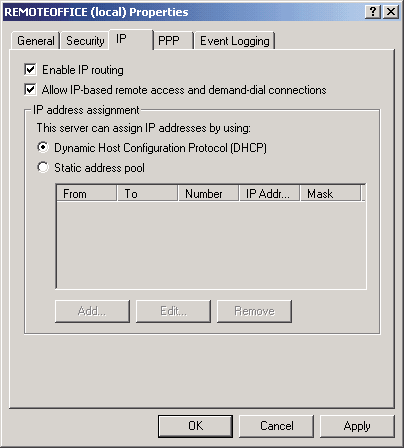Uncheck Allow IP-based remote access option
404x448 pixels.
tap(30, 90)
